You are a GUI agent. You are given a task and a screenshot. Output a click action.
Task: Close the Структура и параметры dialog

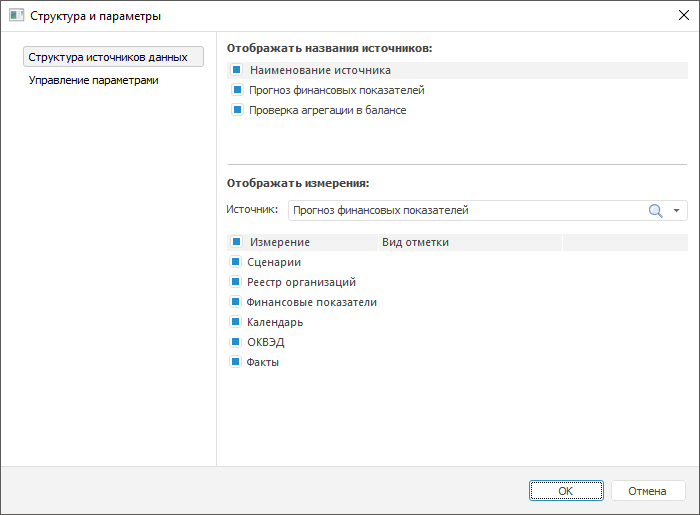coord(682,16)
